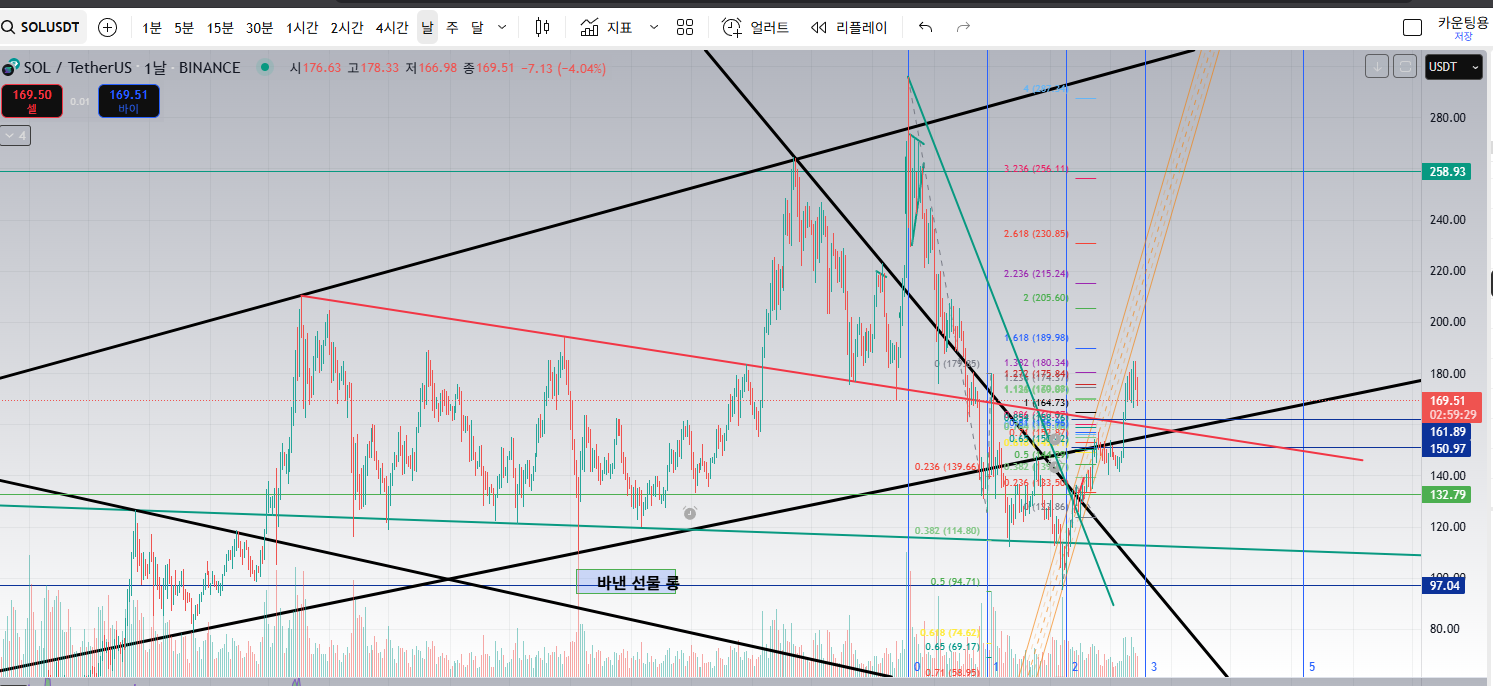The width and height of the screenshot is (1493, 686).
Task: Click the add symbol plus icon
Action: pos(107,27)
